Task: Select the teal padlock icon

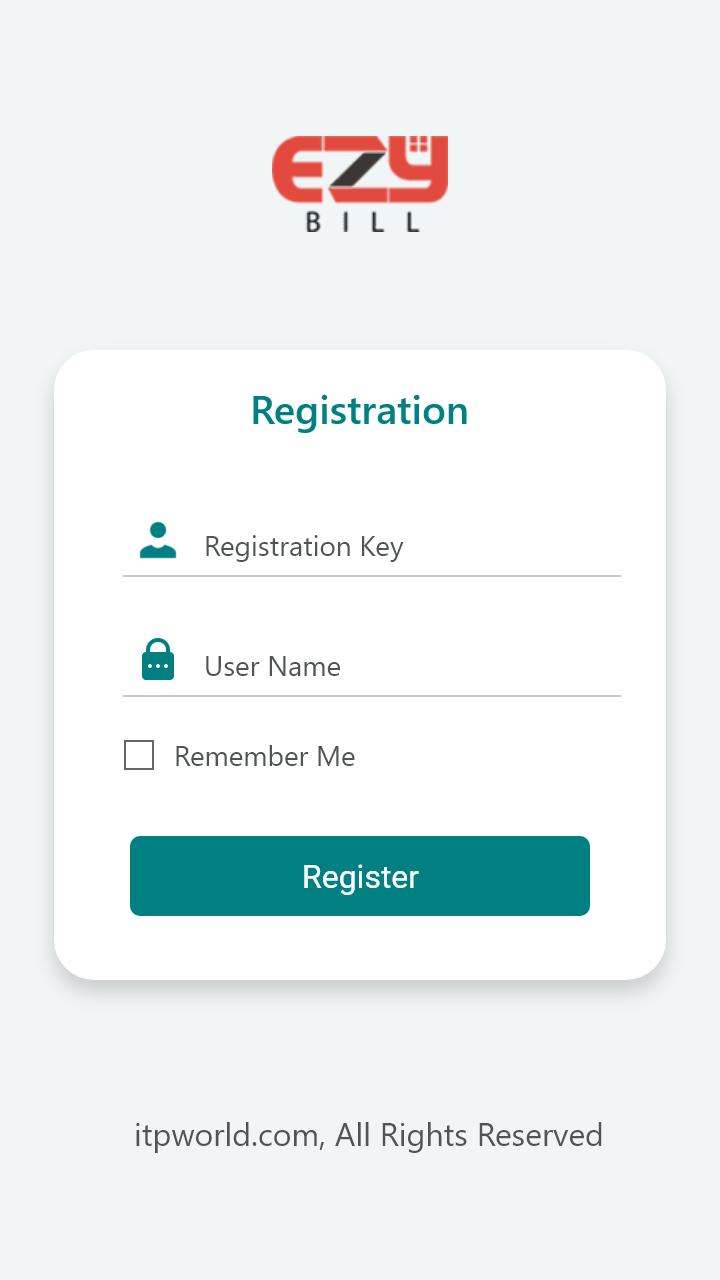Action: (158, 660)
